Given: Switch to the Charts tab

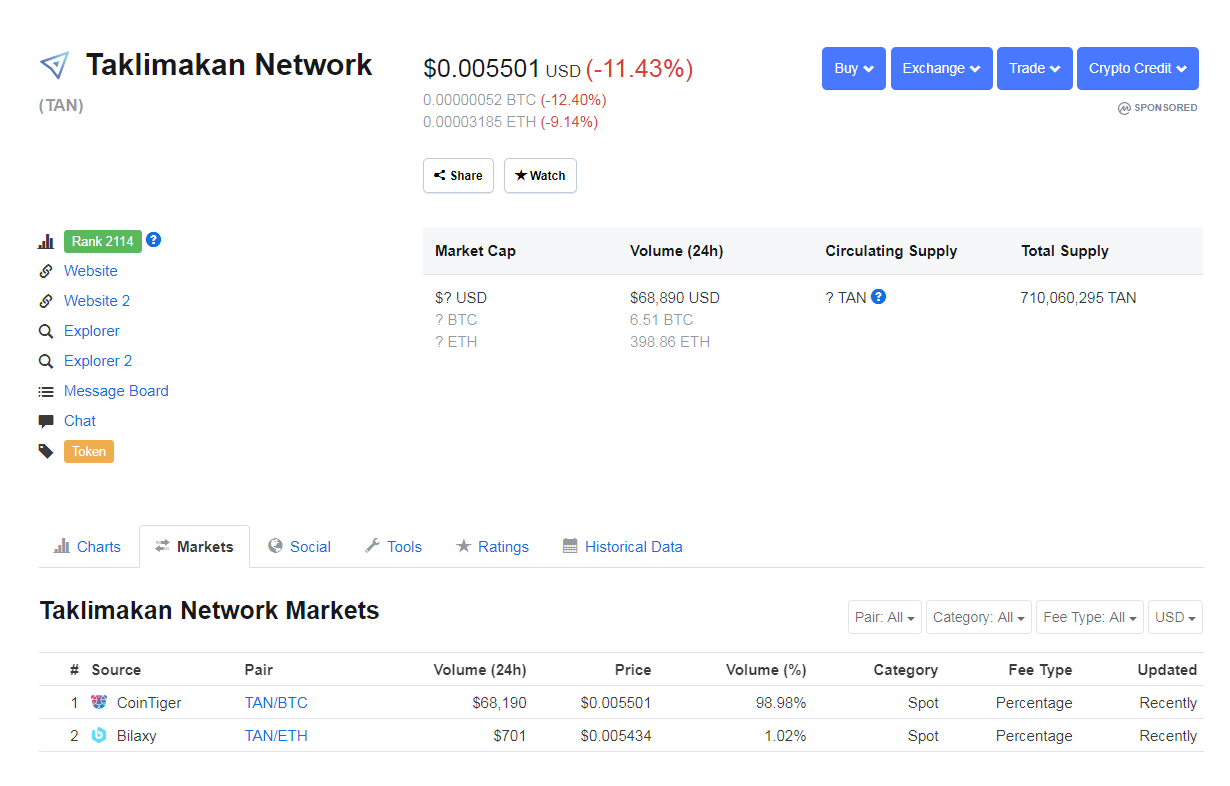Looking at the screenshot, I should [87, 546].
